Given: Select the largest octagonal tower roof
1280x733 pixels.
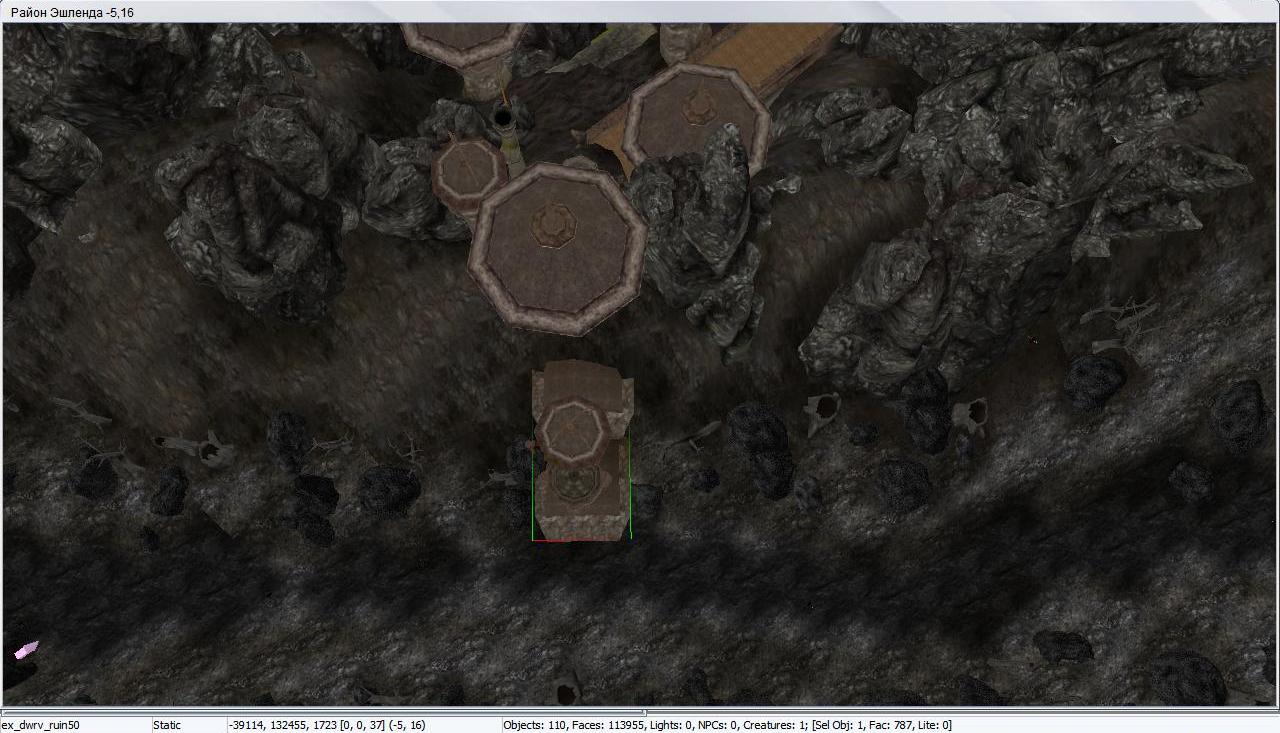Looking at the screenshot, I should pyautogui.click(x=557, y=249).
